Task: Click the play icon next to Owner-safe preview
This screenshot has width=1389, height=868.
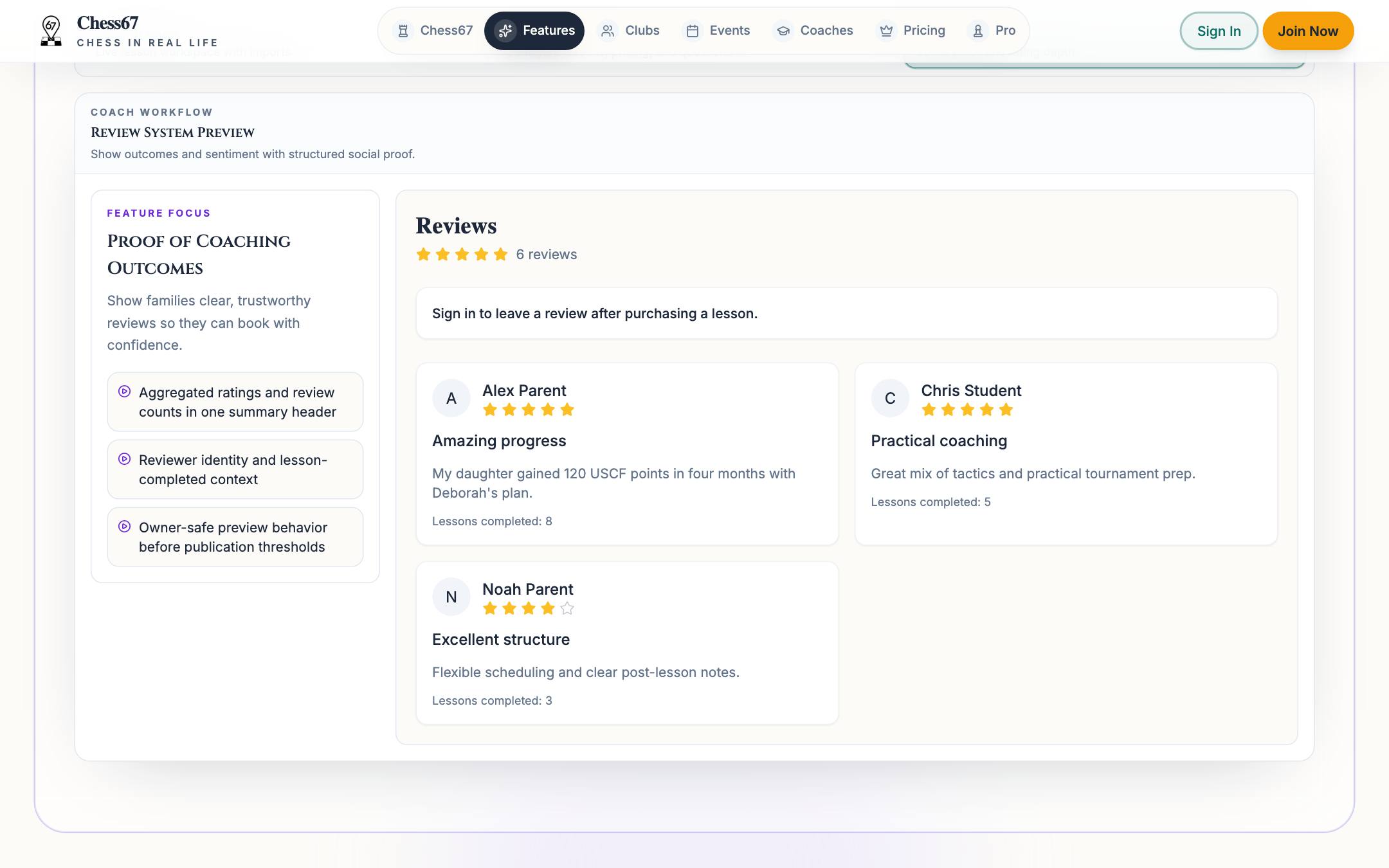Action: (x=125, y=527)
